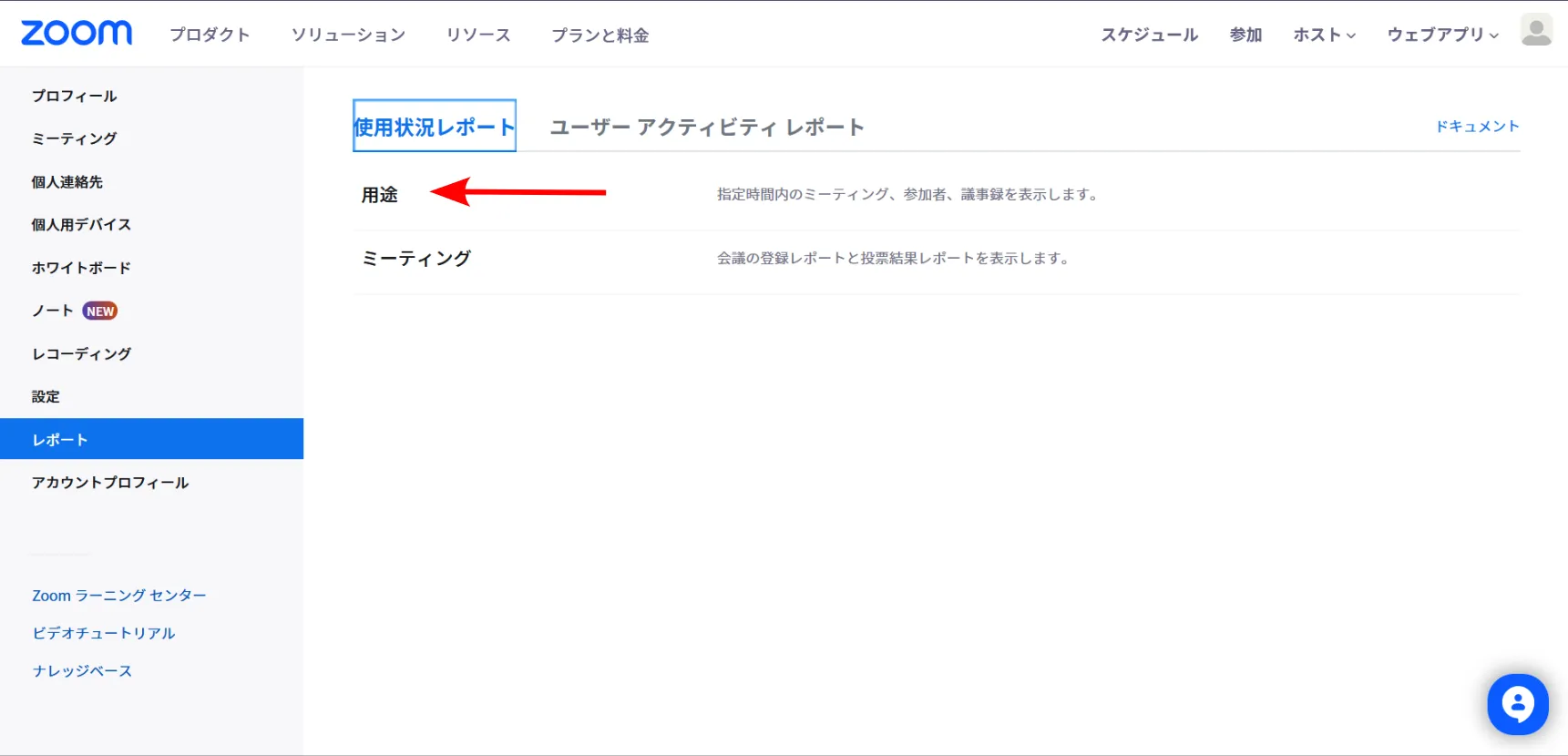Viewport: 1568px width, 756px height.
Task: Open 設定 in the sidebar
Action: 46,396
